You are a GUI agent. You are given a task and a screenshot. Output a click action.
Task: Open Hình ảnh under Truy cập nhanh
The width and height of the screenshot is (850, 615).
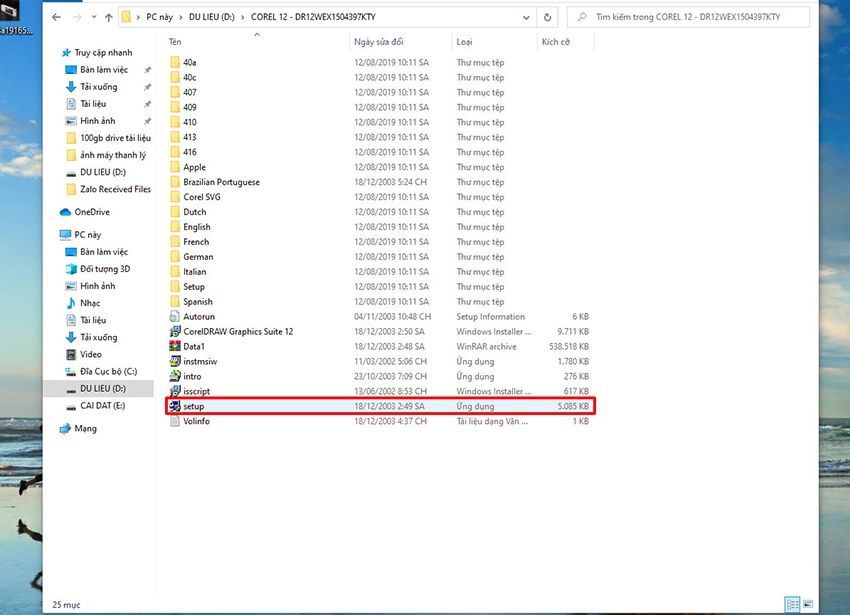98,121
